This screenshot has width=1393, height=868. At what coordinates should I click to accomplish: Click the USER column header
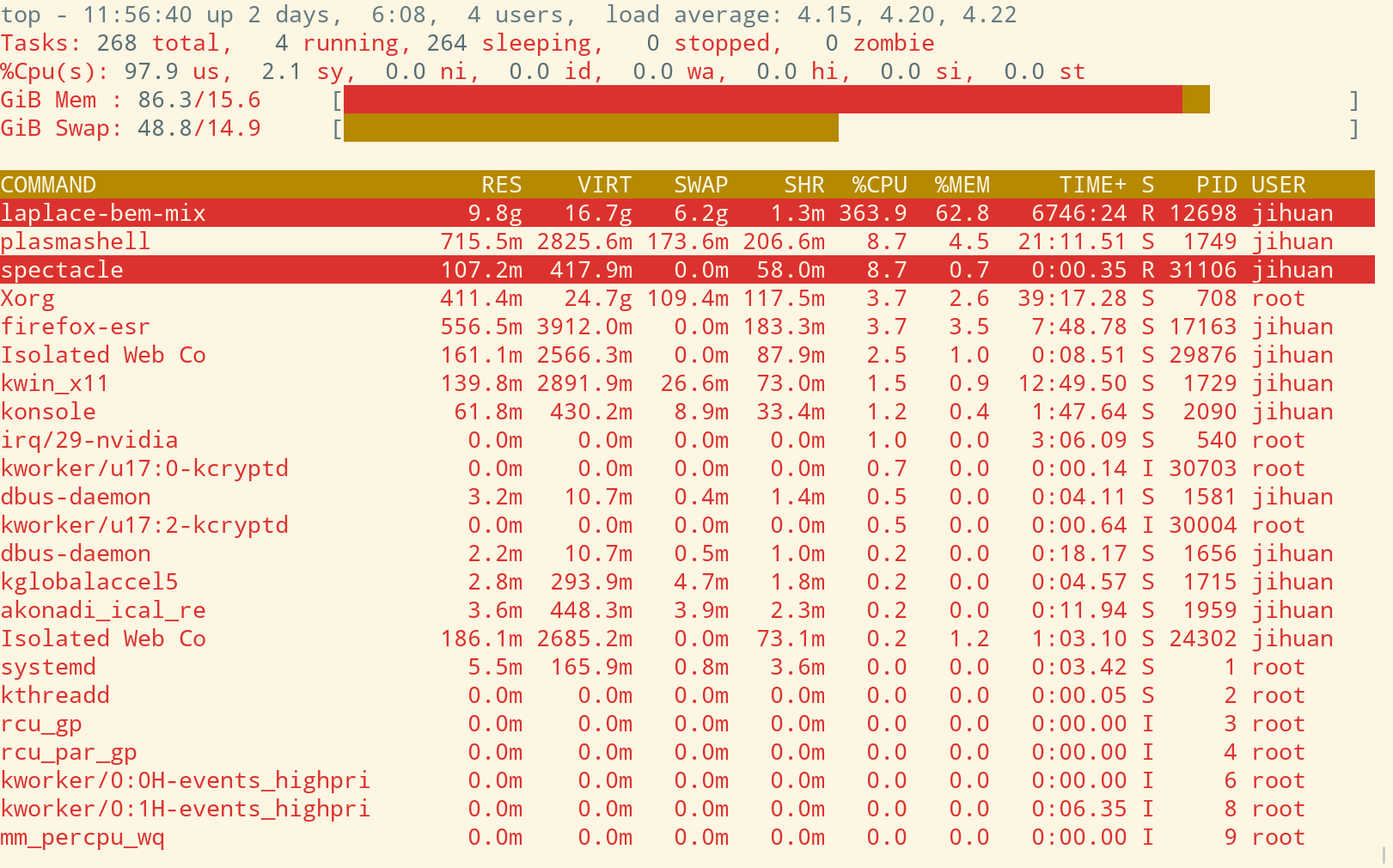(x=1279, y=185)
